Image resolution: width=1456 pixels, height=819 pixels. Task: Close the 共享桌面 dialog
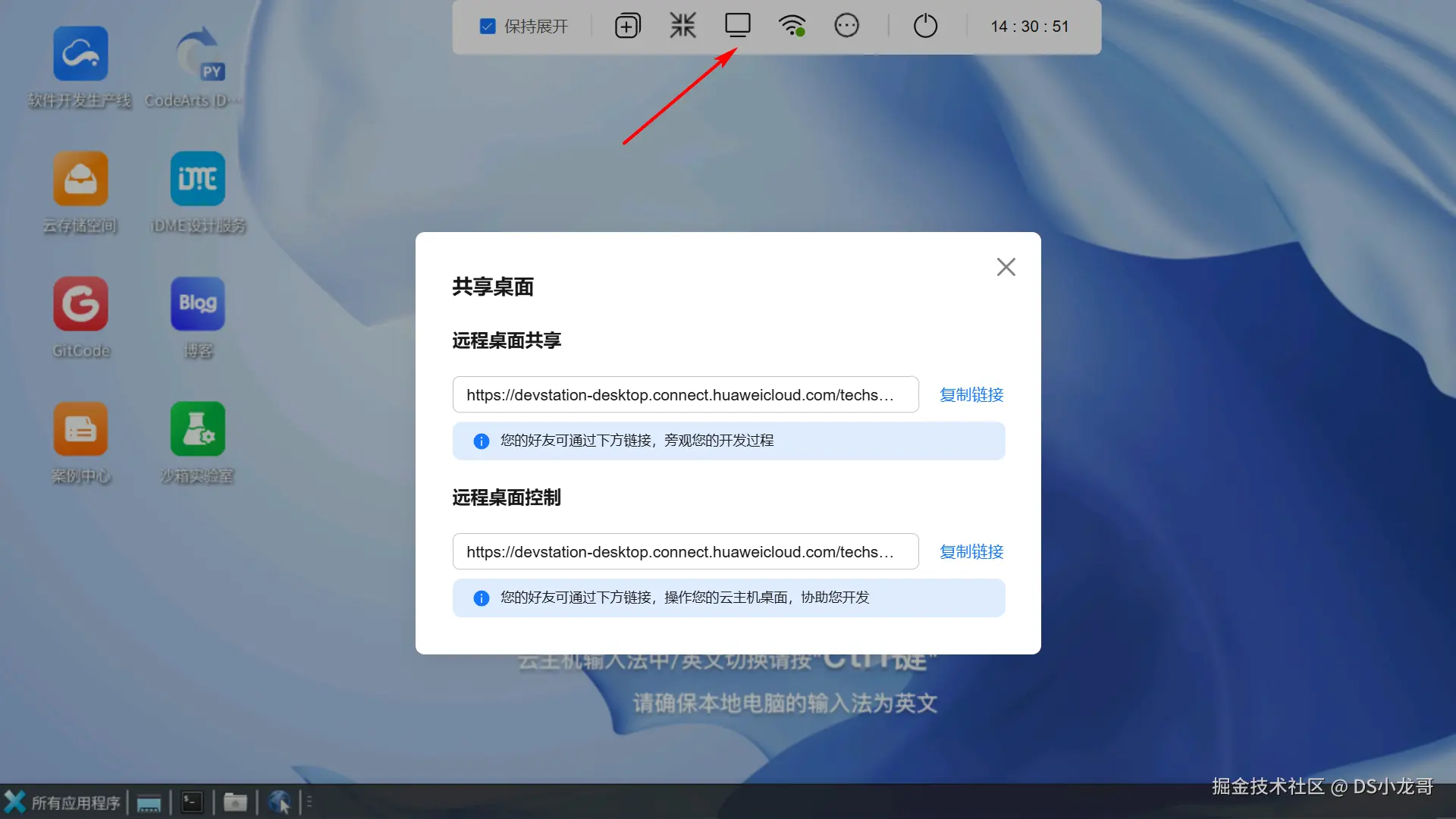click(x=1006, y=267)
